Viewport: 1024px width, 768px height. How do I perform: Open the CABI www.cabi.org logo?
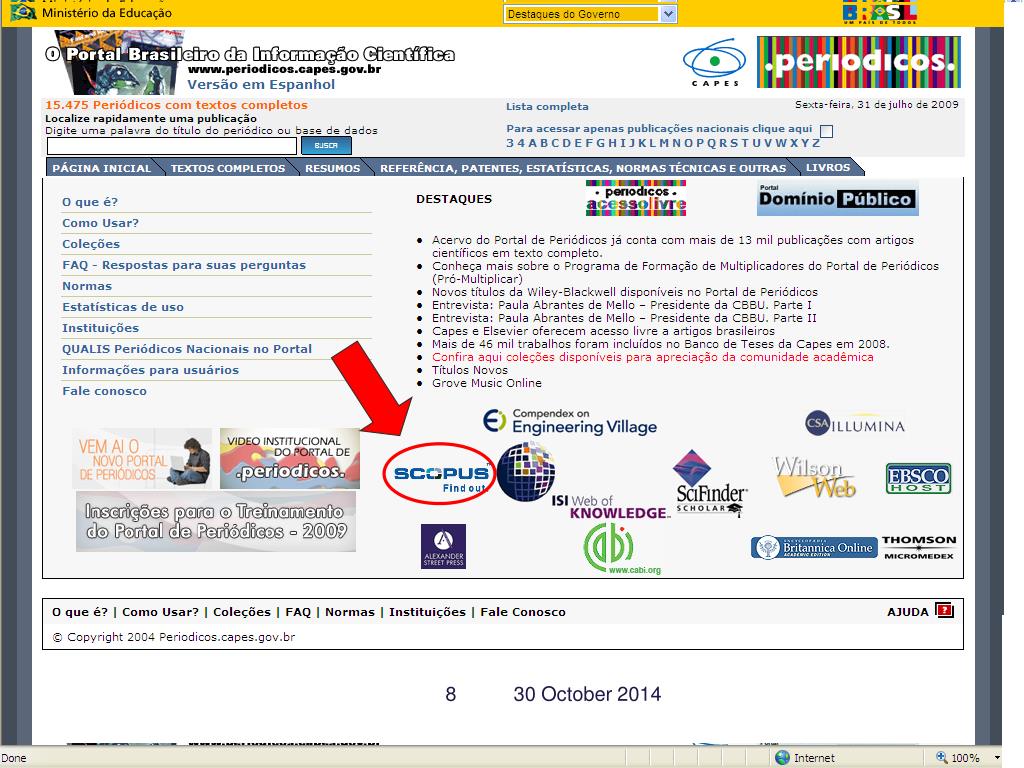[622, 550]
